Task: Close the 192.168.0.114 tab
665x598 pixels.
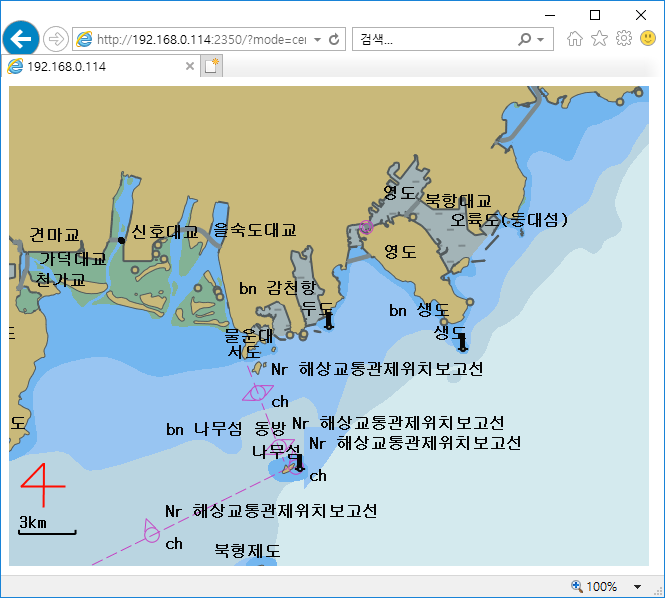Action: 190,66
